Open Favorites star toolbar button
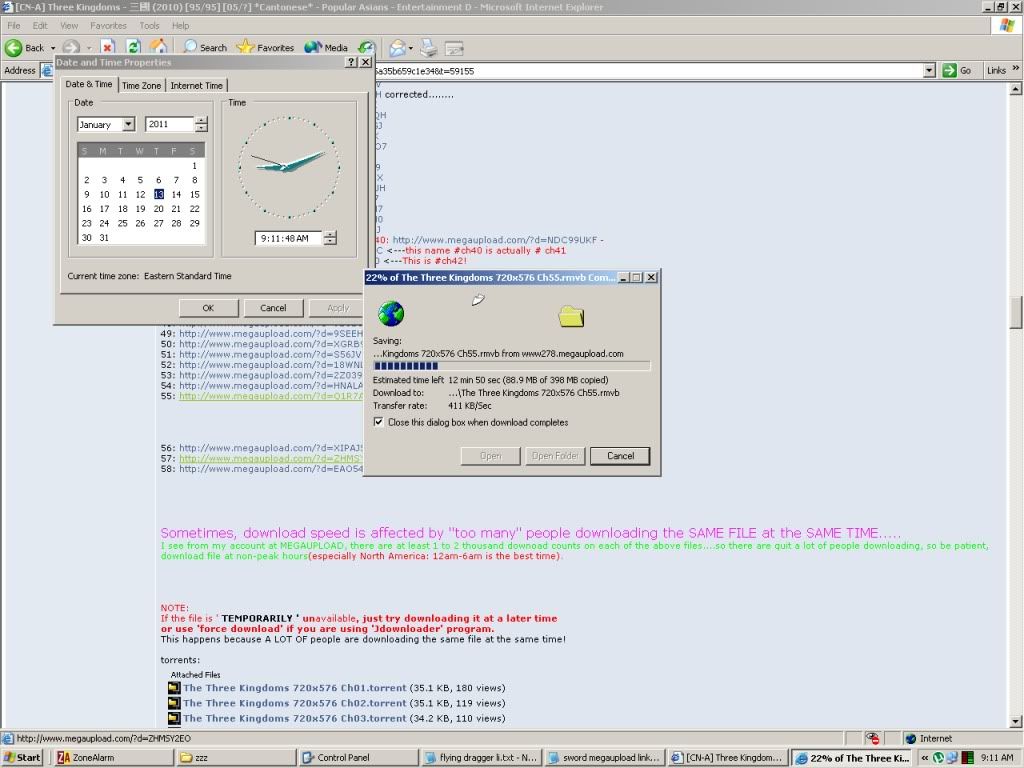 (x=265, y=48)
